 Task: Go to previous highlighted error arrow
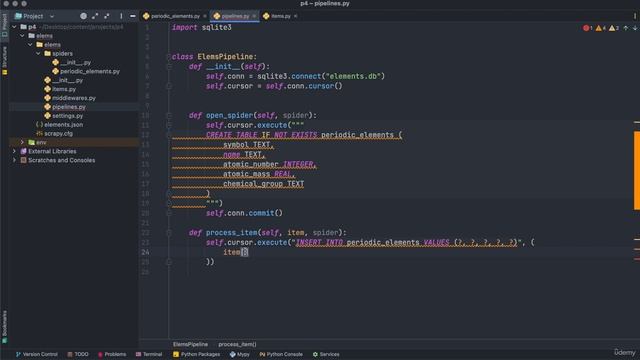(626, 28)
